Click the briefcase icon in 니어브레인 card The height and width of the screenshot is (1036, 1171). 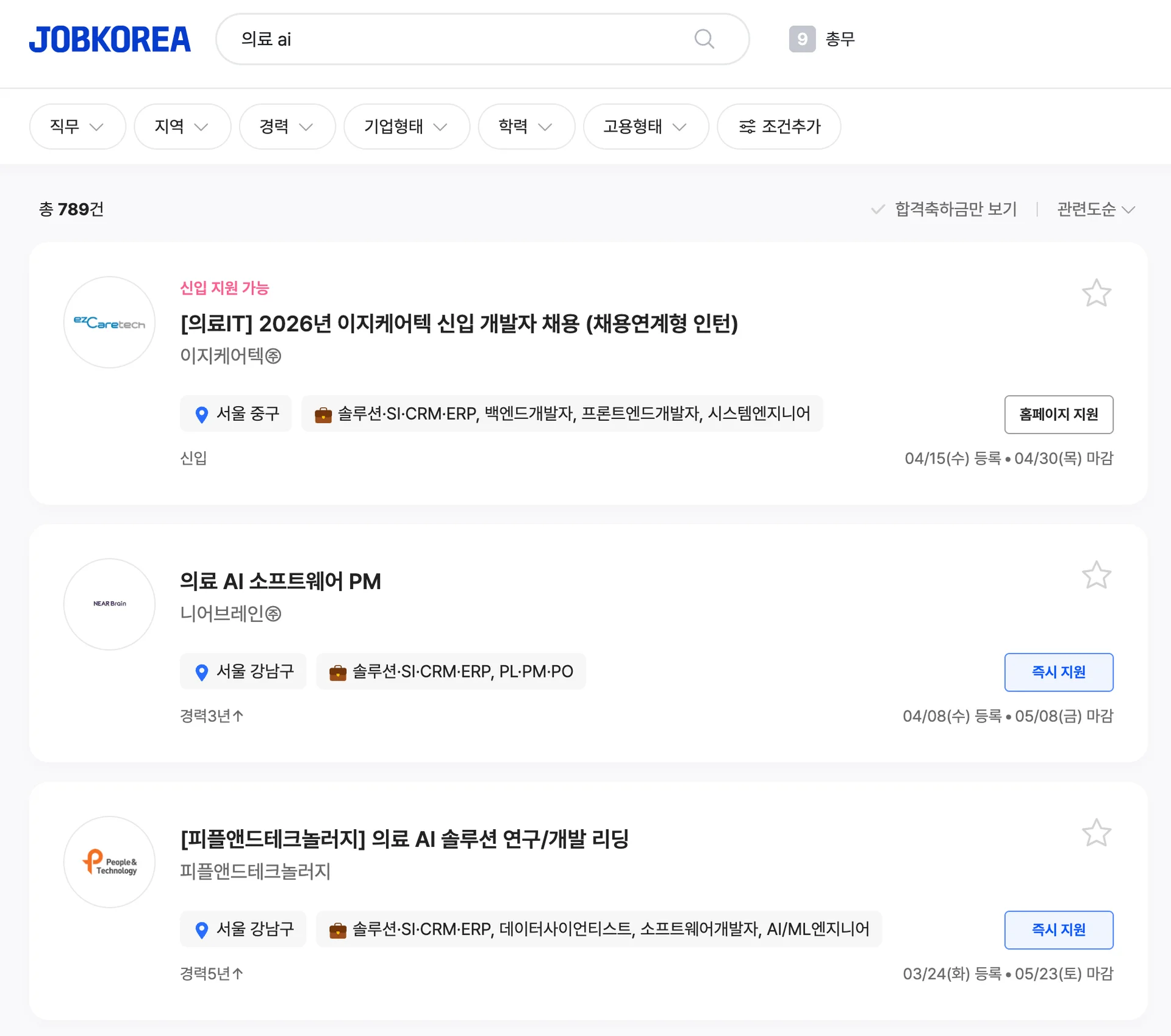point(337,673)
